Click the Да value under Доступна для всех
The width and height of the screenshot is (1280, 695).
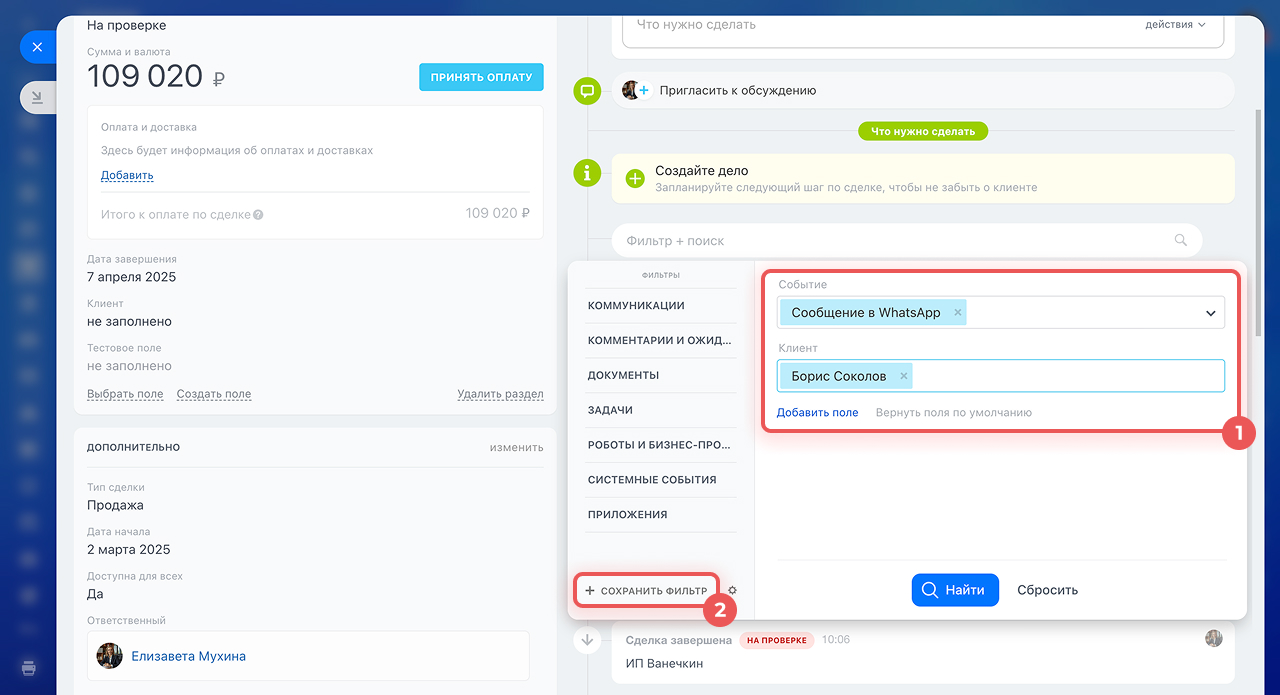tap(95, 594)
